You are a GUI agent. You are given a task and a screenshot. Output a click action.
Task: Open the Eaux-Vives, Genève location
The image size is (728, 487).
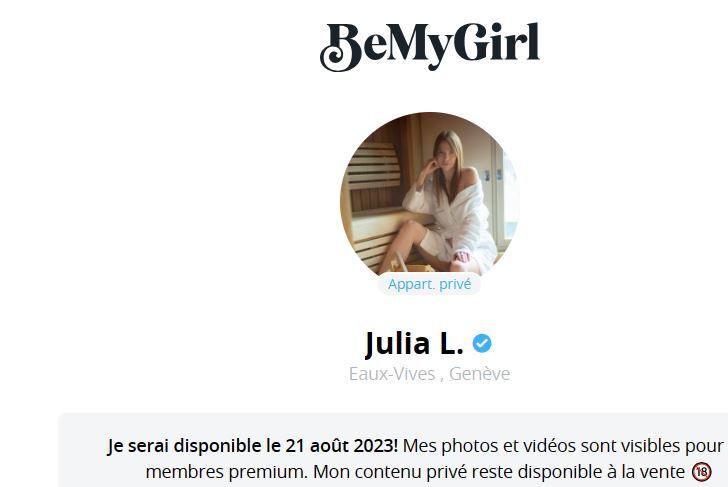click(x=429, y=374)
